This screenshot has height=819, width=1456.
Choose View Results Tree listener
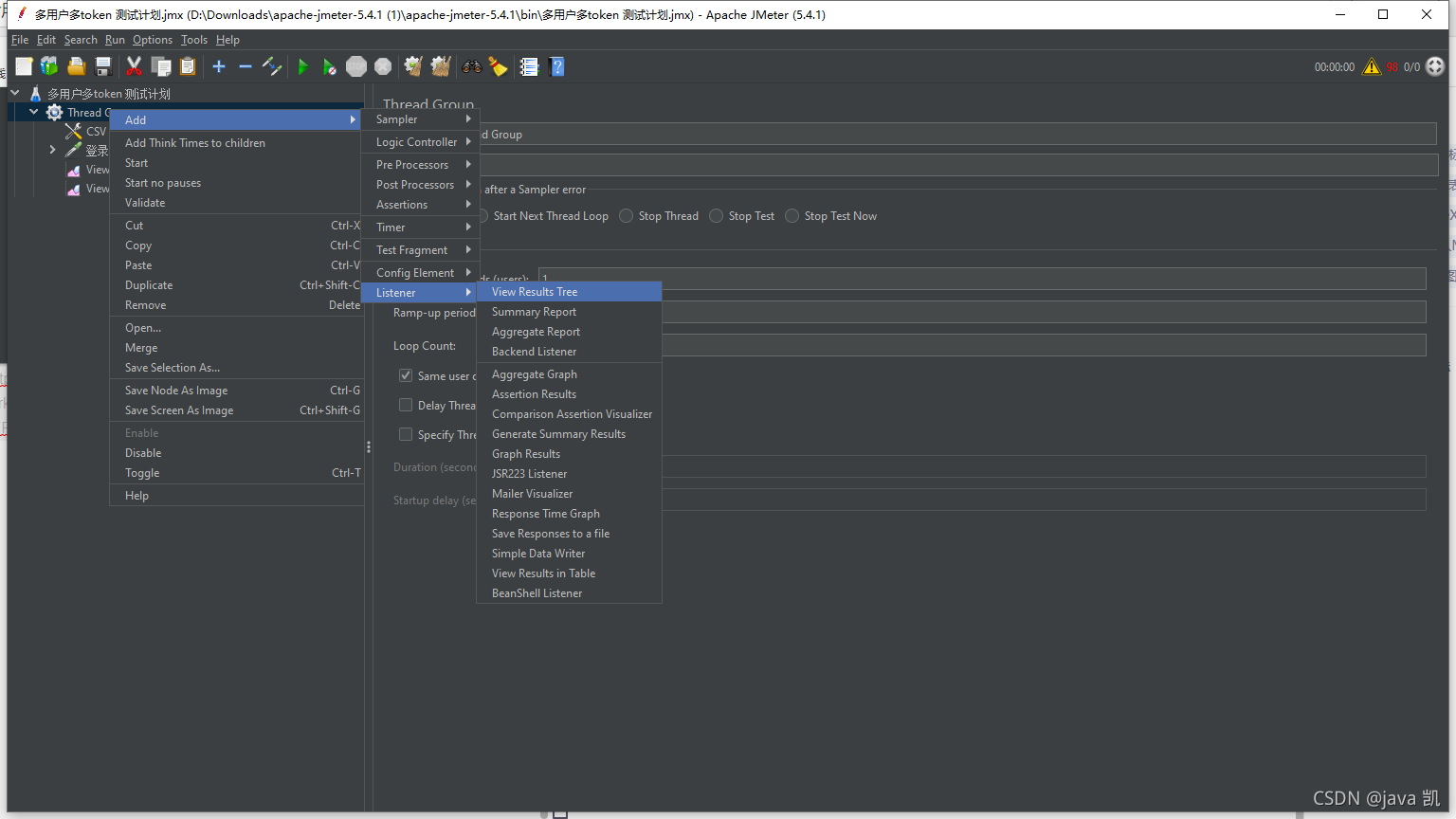tap(569, 292)
